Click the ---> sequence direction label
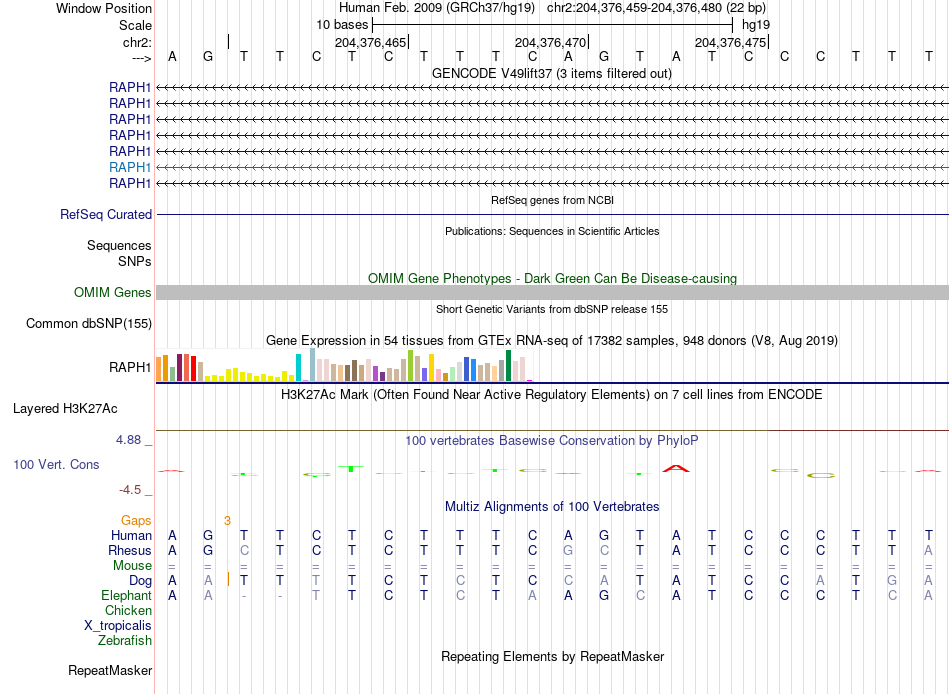This screenshot has width=950, height=694. 141,58
